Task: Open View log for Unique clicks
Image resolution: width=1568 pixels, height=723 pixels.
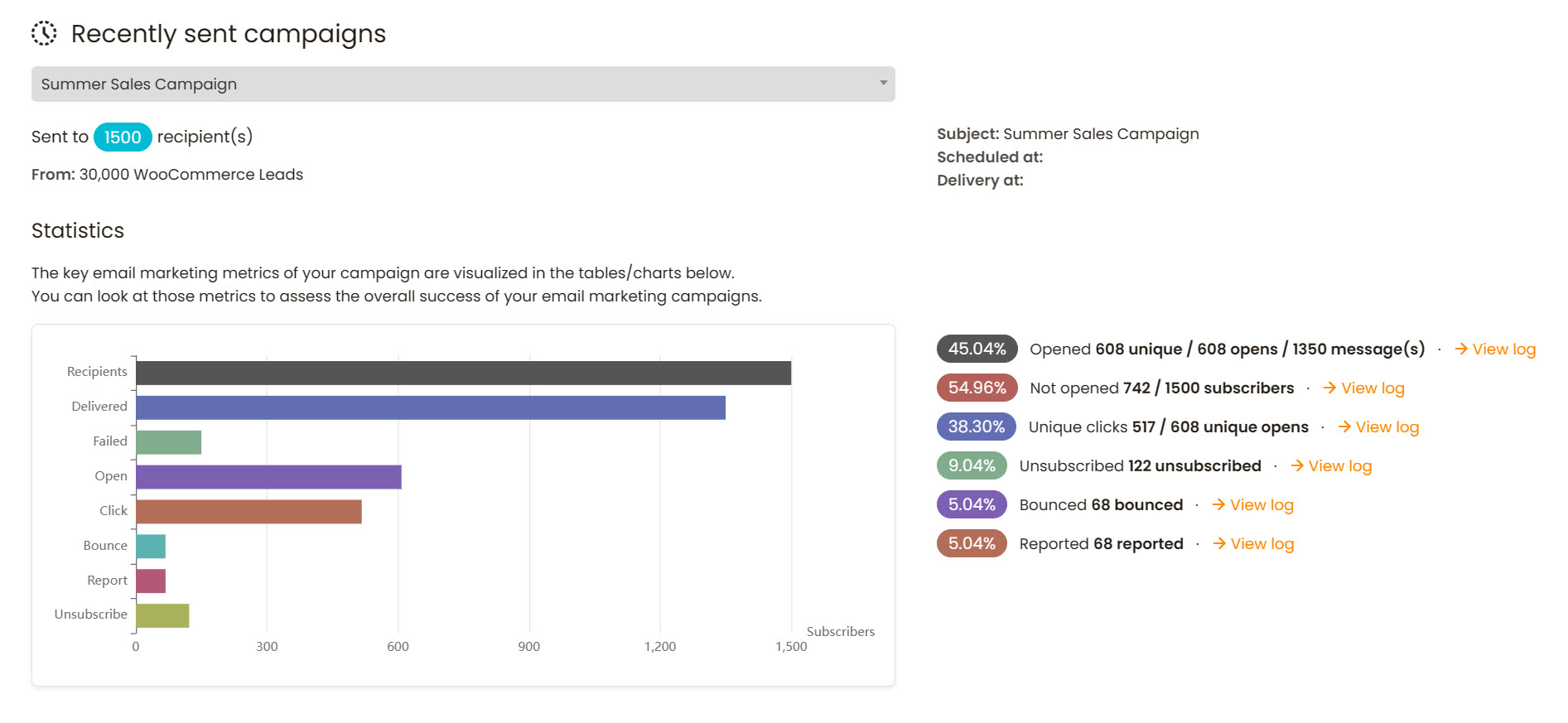Action: coord(1378,427)
